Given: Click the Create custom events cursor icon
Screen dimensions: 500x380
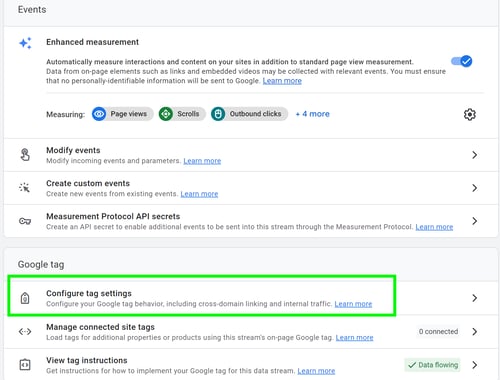Looking at the screenshot, I should tap(25, 188).
